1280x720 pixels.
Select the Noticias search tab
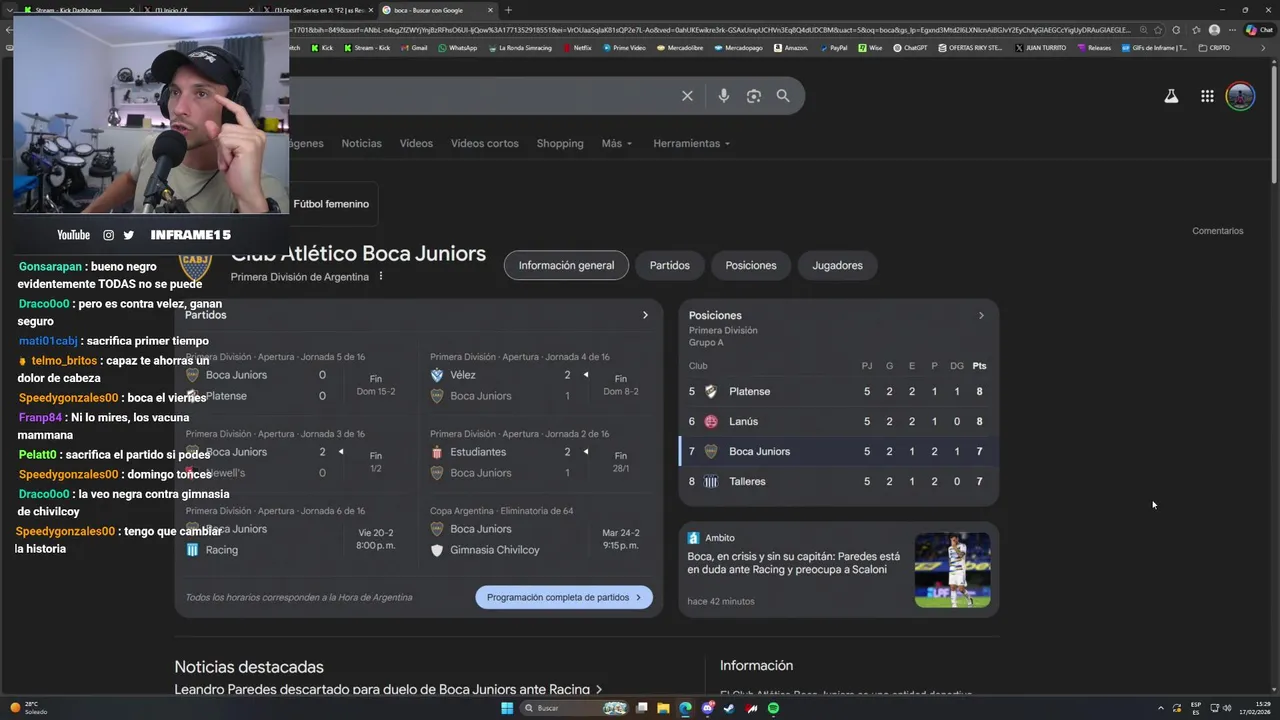click(x=361, y=143)
